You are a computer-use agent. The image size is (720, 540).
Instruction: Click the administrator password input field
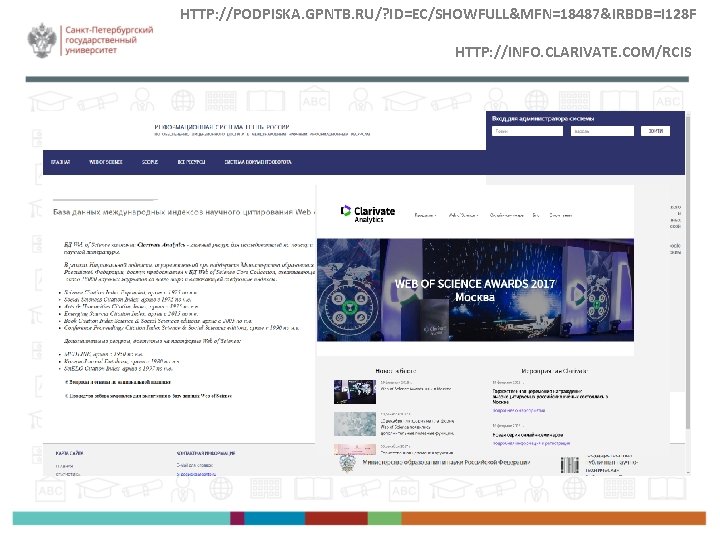point(602,131)
